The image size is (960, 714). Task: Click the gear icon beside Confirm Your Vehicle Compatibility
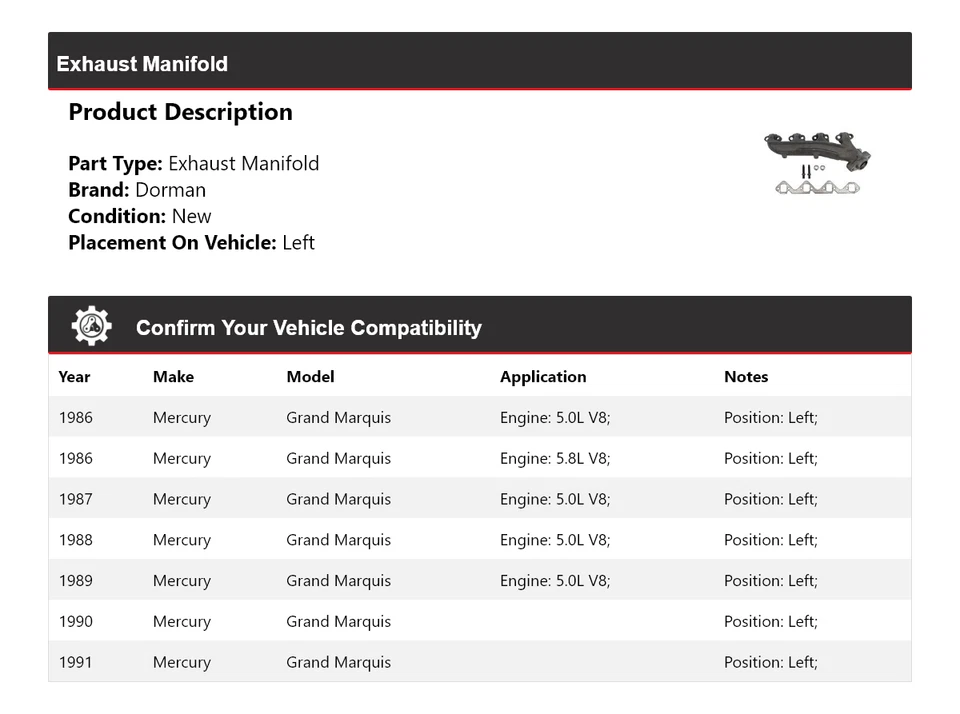click(x=91, y=326)
